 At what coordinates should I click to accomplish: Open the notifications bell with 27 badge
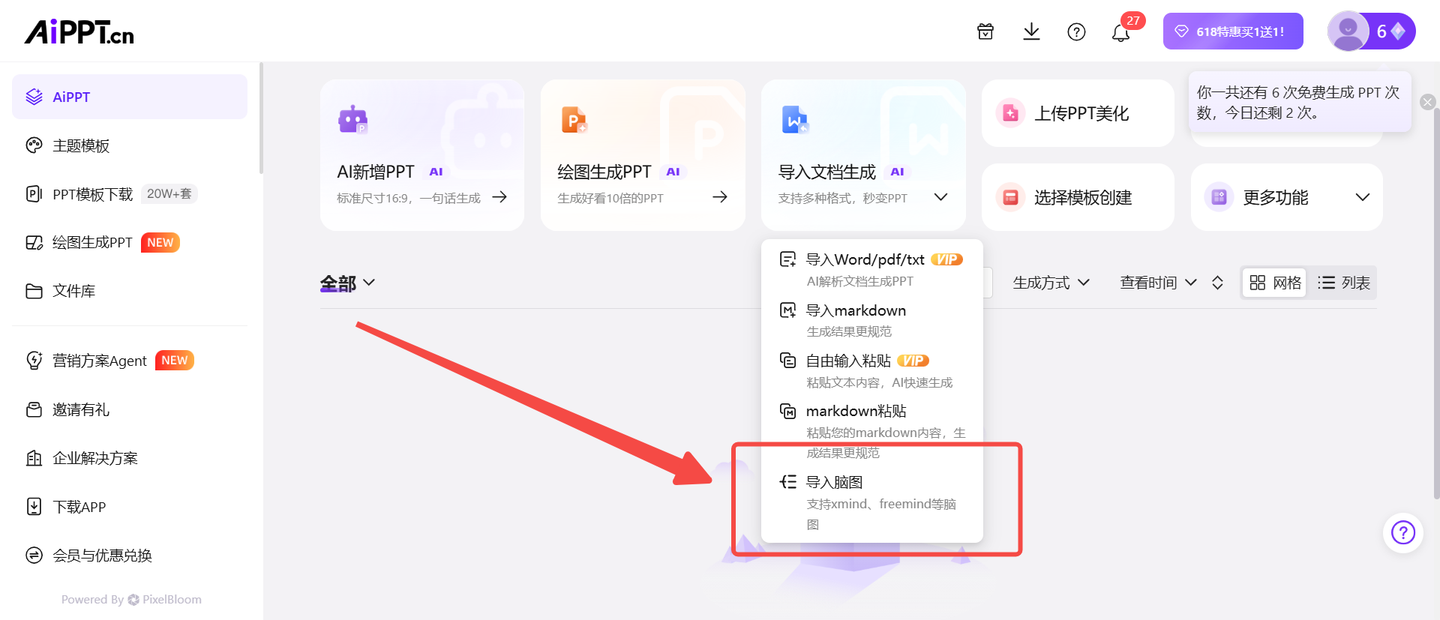click(x=1121, y=32)
